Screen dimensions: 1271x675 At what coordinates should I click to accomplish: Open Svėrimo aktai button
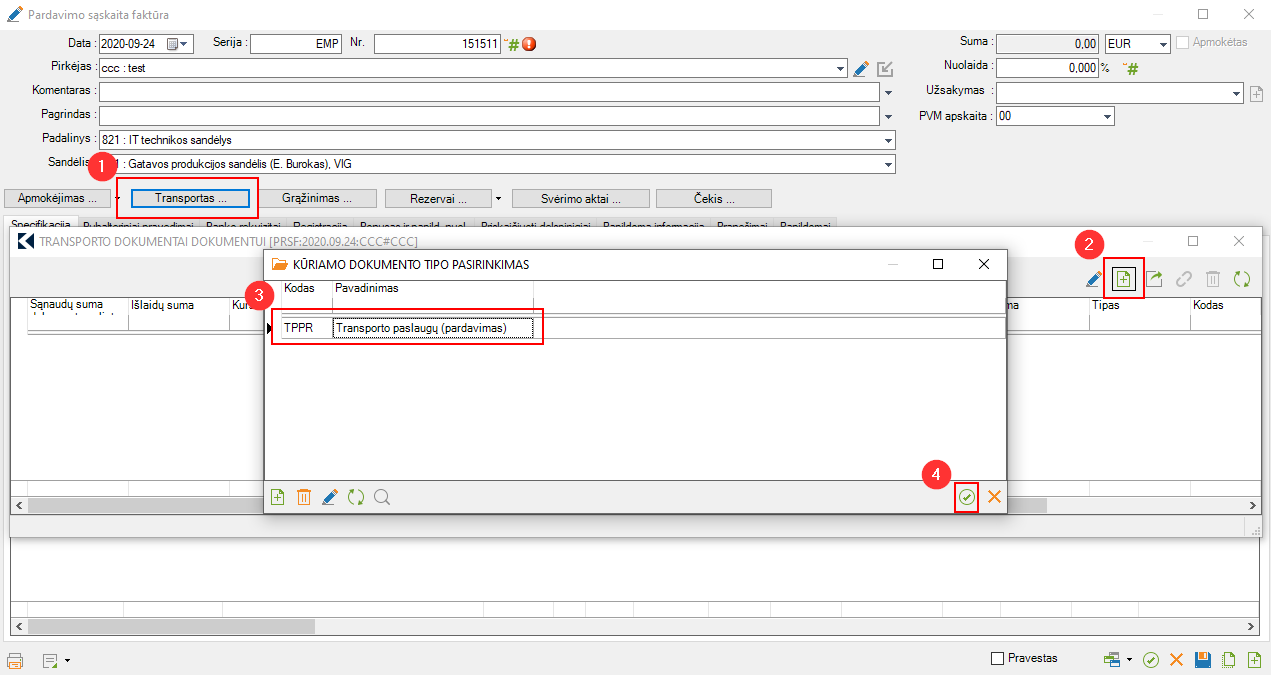581,198
